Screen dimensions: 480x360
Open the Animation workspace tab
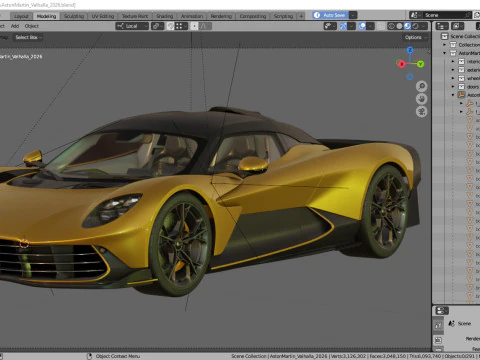(x=192, y=16)
